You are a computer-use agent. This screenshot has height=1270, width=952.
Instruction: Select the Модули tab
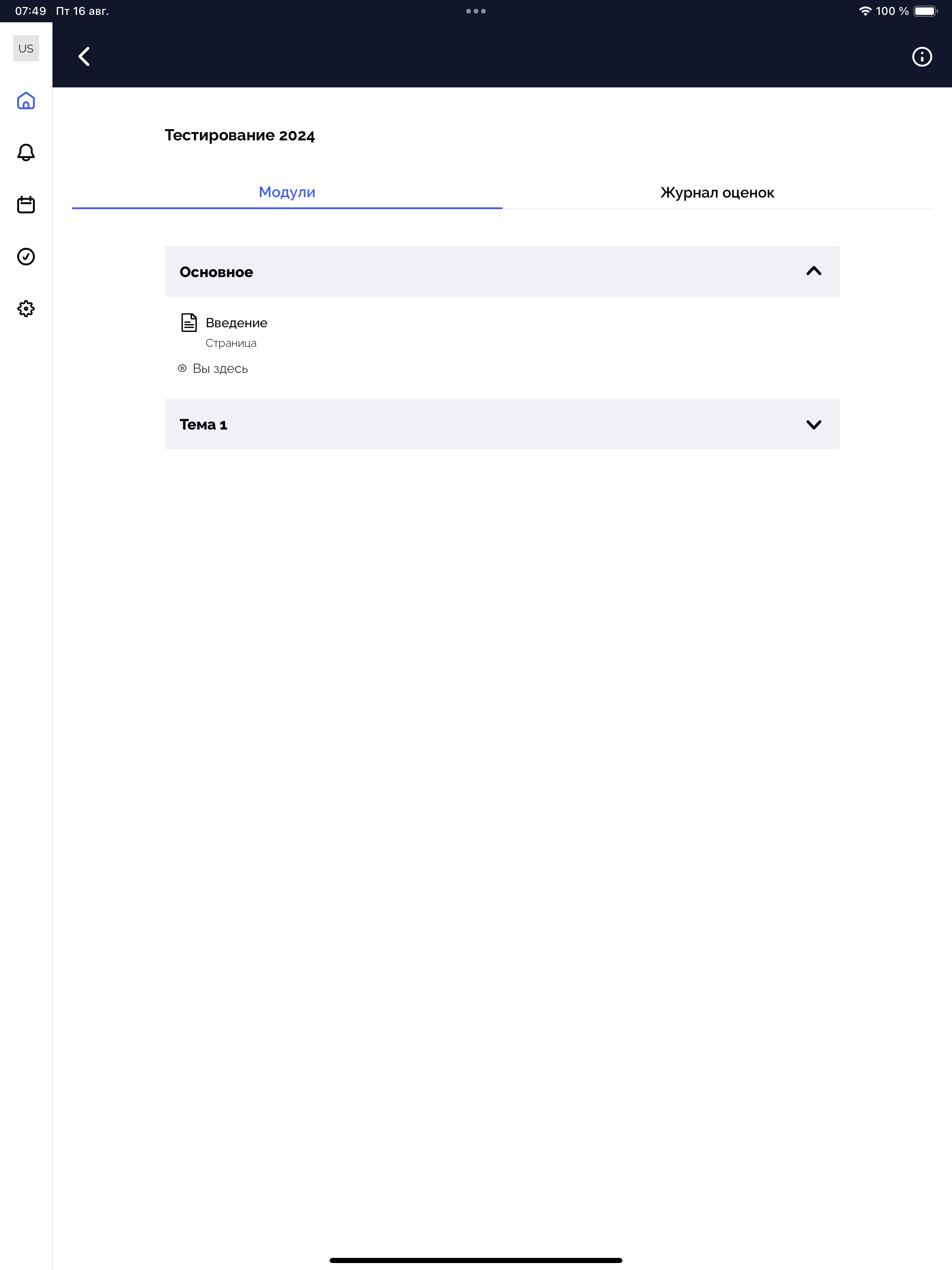(287, 192)
